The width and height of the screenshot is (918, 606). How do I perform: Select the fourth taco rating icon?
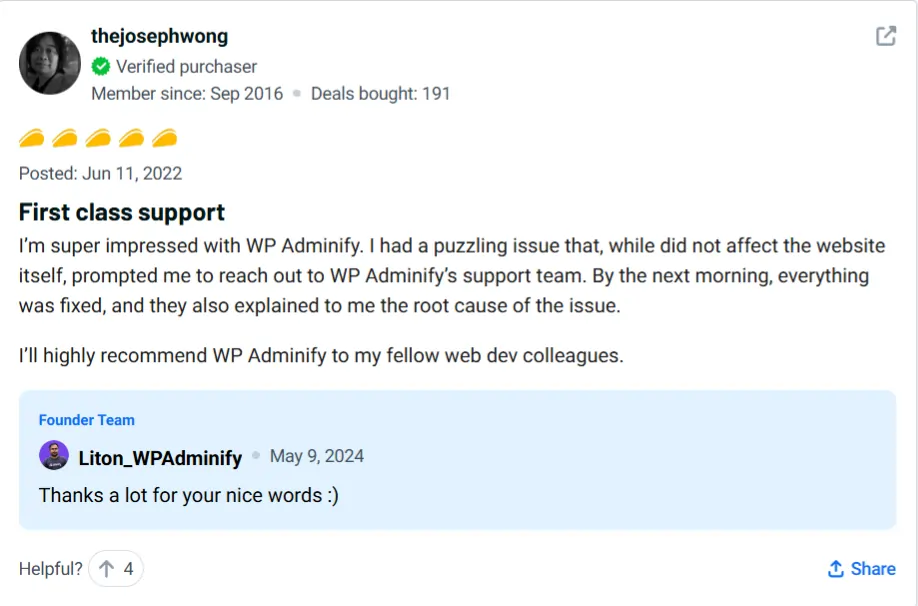click(133, 138)
